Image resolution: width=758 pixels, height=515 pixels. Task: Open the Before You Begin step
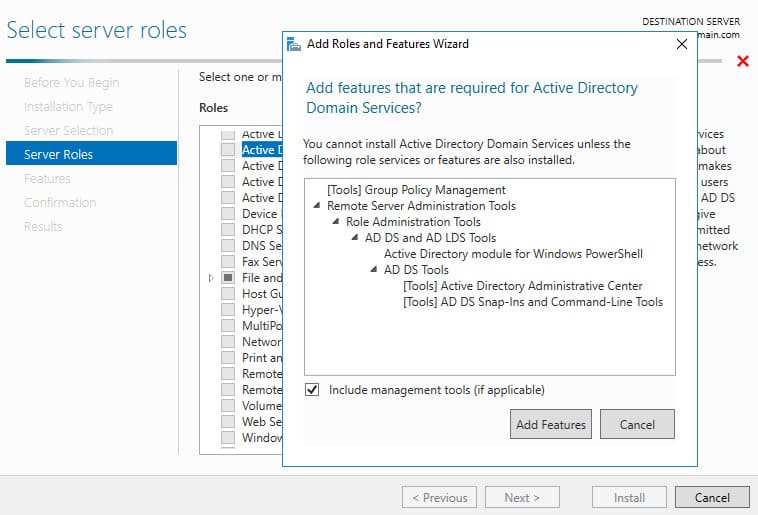pyautogui.click(x=72, y=83)
